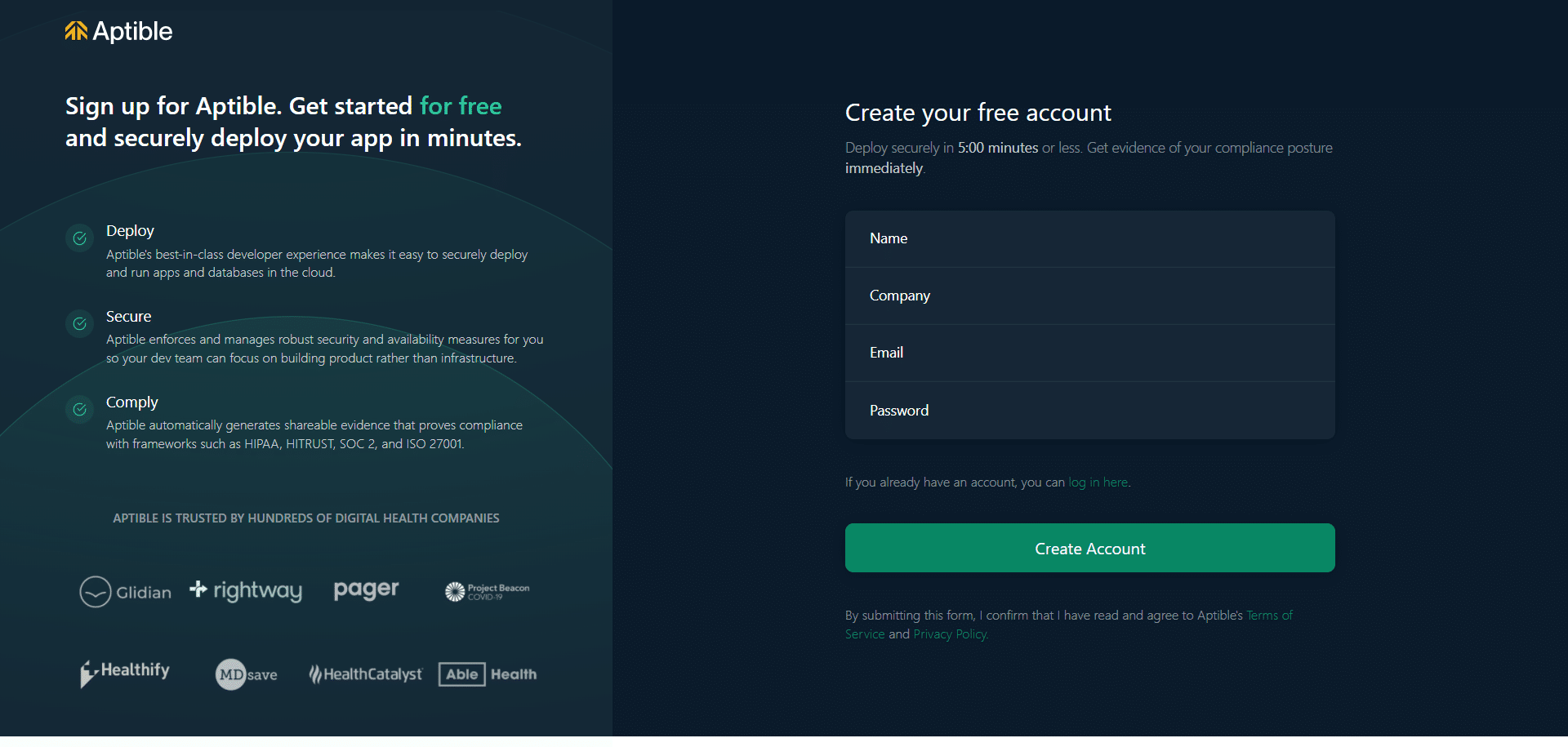Click the Deploy checkmark icon
This screenshot has width=1568, height=747.
[x=80, y=238]
